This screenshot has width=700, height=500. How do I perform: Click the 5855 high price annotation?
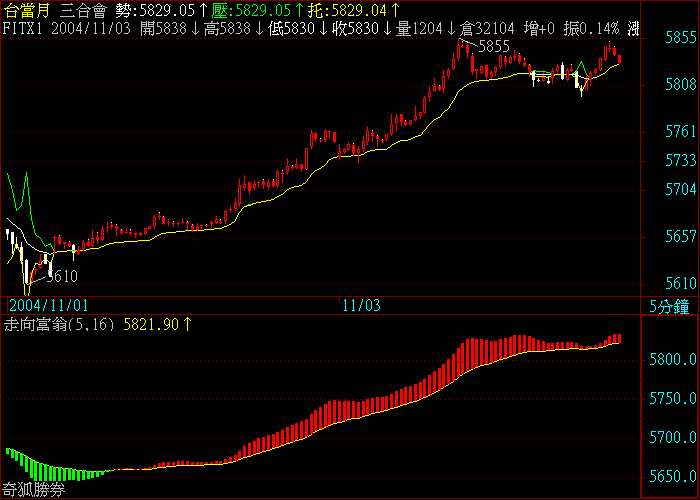(494, 47)
